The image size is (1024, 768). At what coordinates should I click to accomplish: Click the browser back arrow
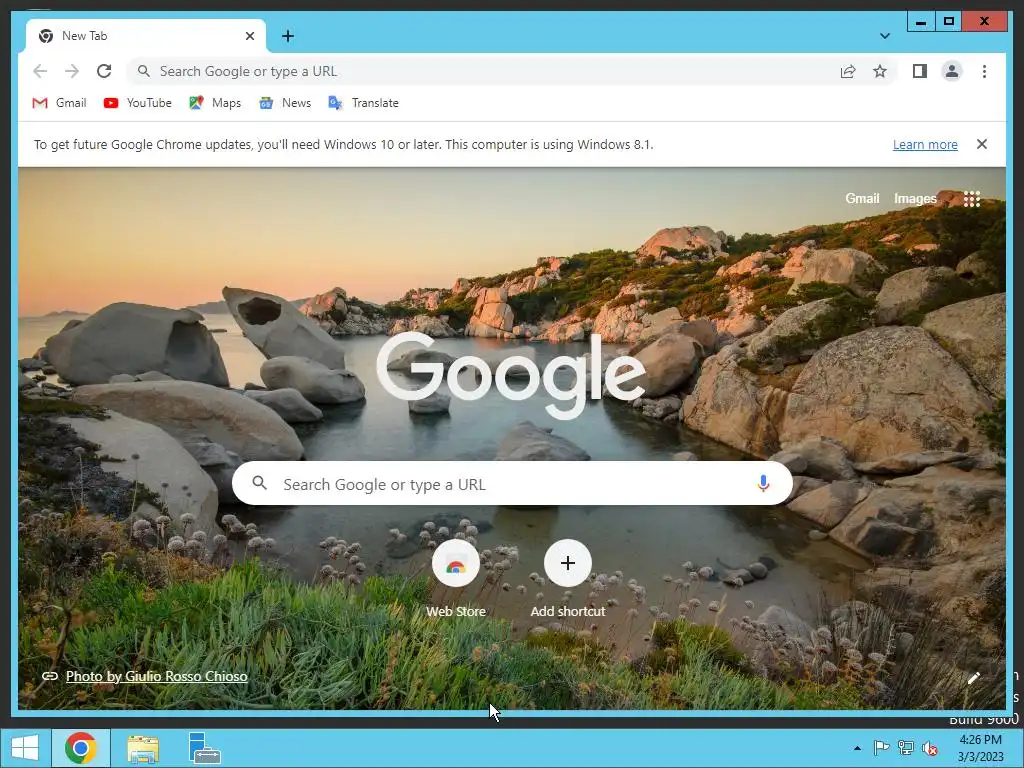tap(40, 71)
